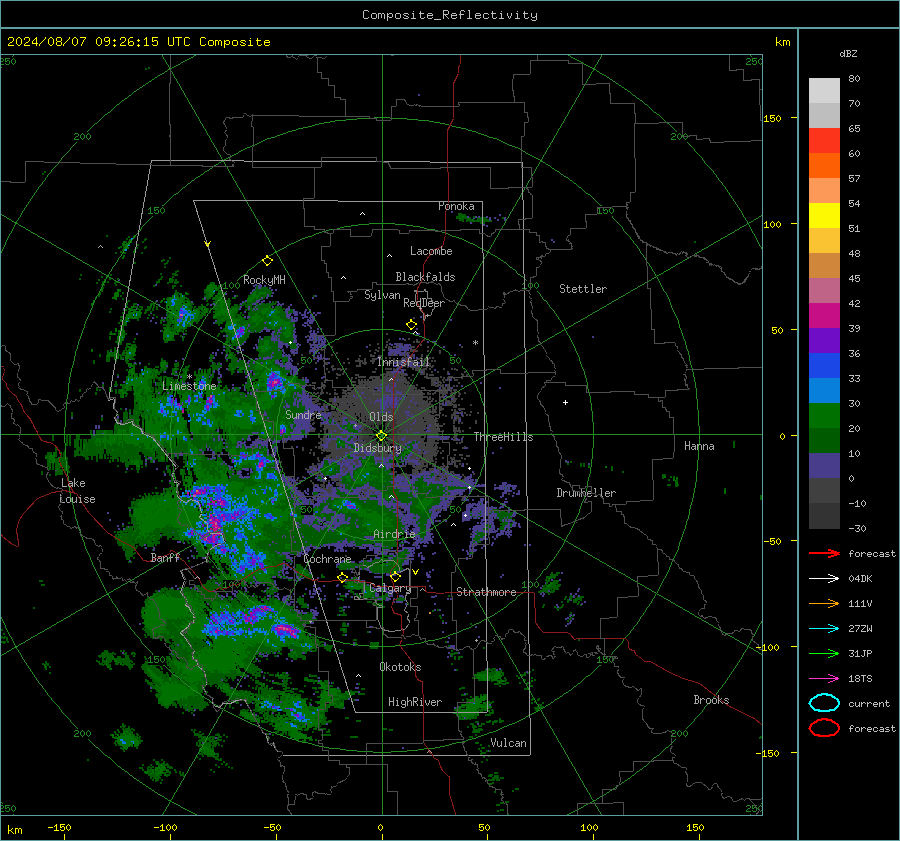Click the Vulcan city label

pos(508,743)
